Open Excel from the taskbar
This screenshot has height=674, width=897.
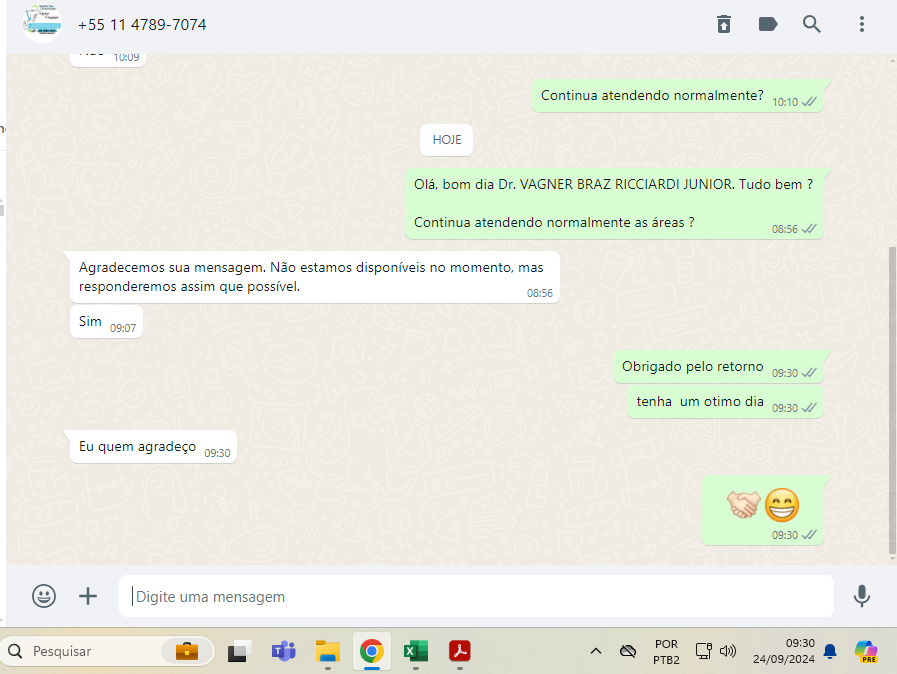pyautogui.click(x=416, y=651)
